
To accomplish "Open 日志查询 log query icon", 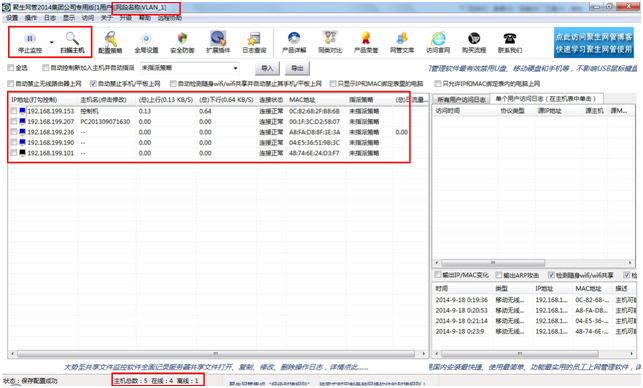I will pyautogui.click(x=254, y=39).
